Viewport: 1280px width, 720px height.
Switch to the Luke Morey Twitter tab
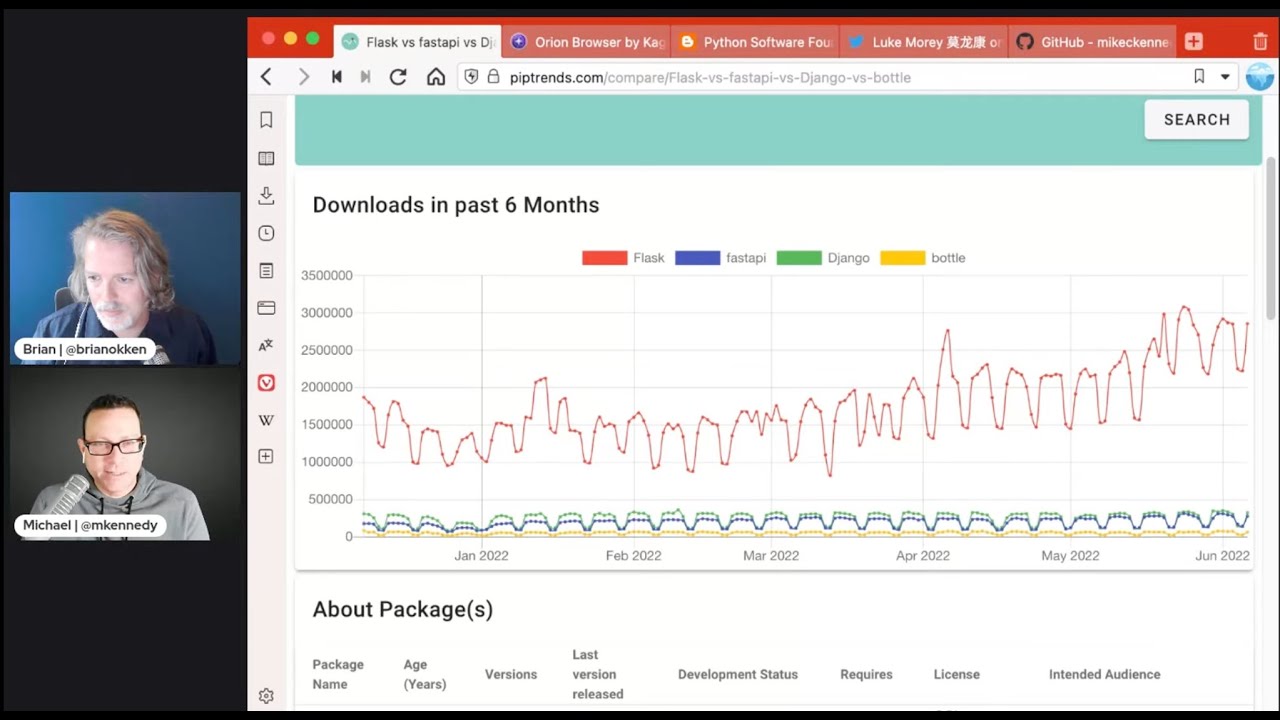tap(924, 42)
